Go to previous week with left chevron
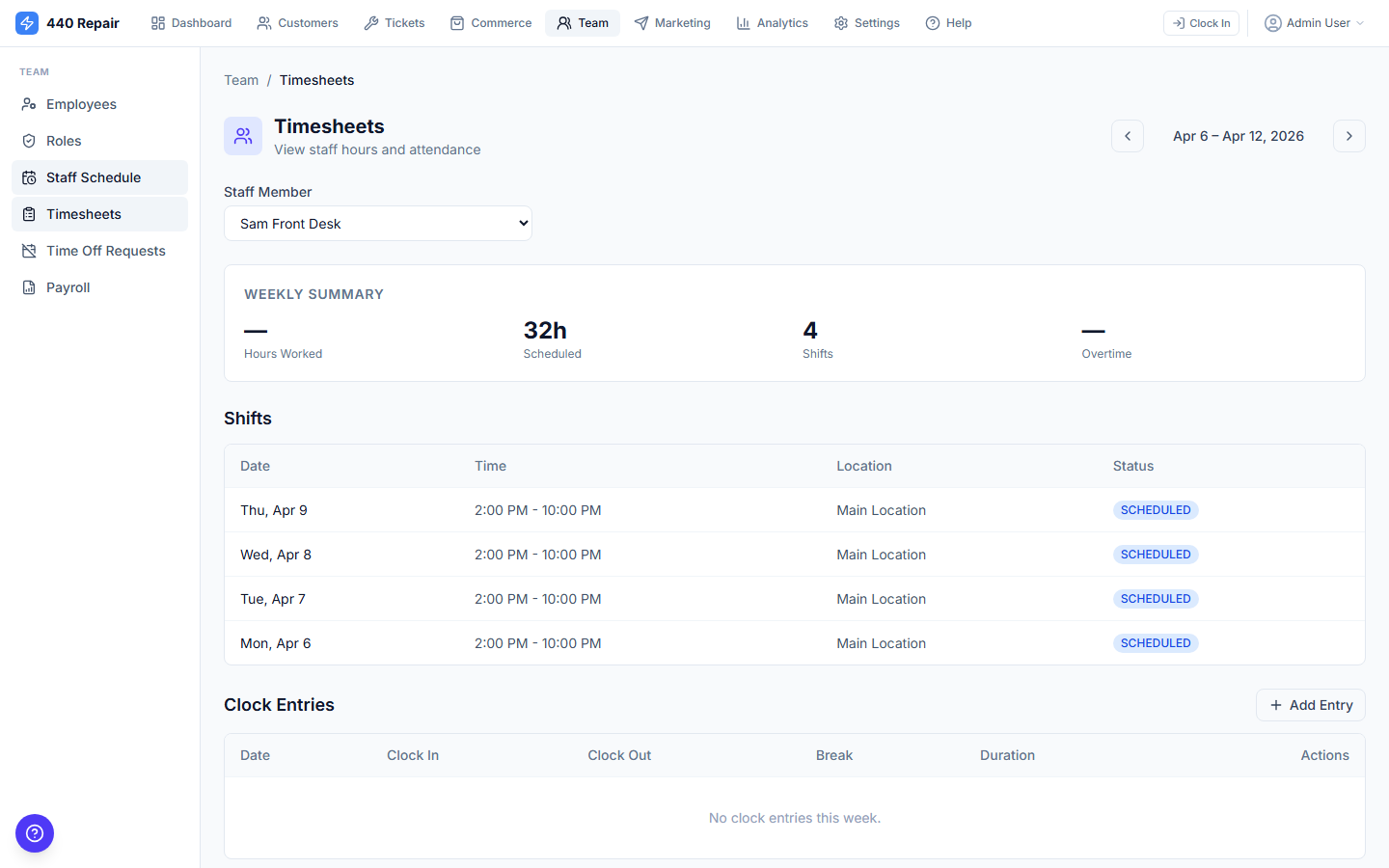1389x868 pixels. [x=1128, y=136]
